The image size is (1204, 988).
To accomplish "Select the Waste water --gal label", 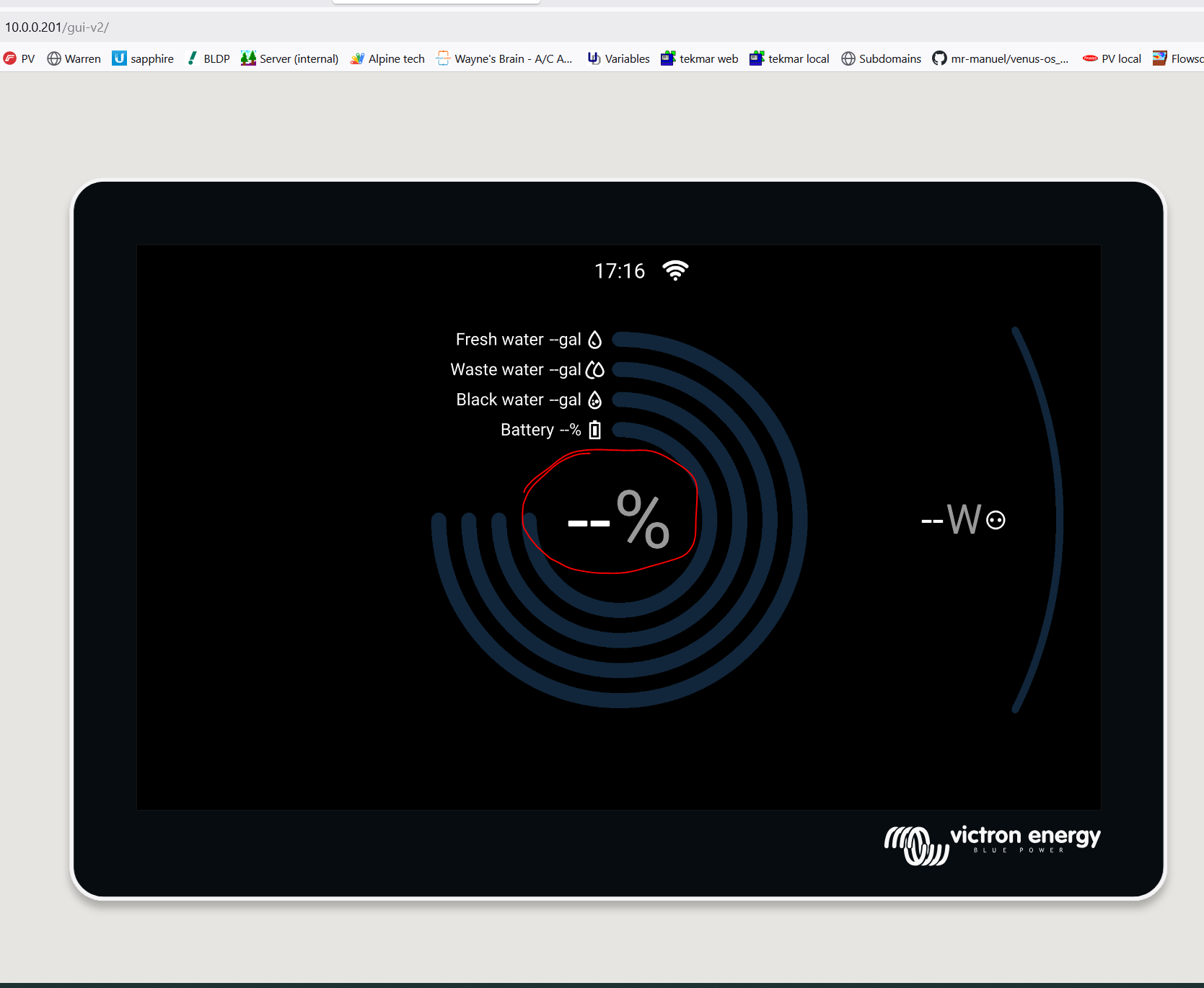I will tap(516, 370).
